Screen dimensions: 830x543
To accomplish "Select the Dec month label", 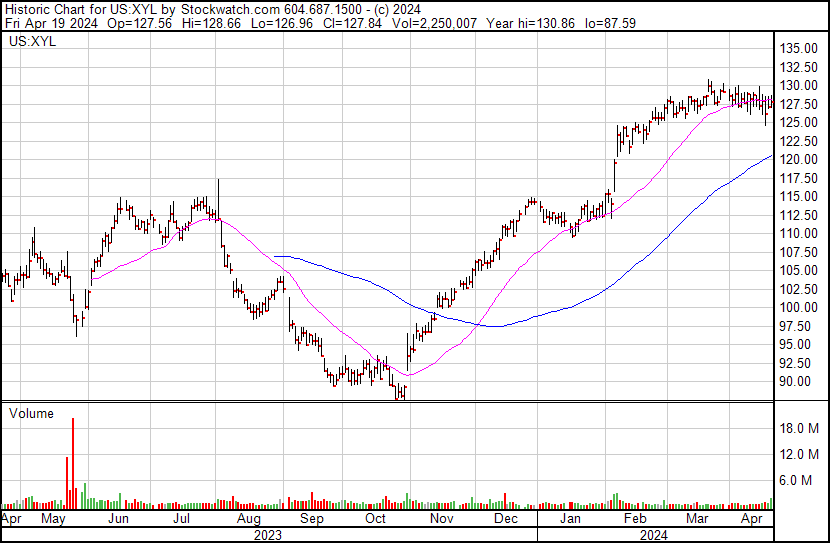I will coord(506,518).
